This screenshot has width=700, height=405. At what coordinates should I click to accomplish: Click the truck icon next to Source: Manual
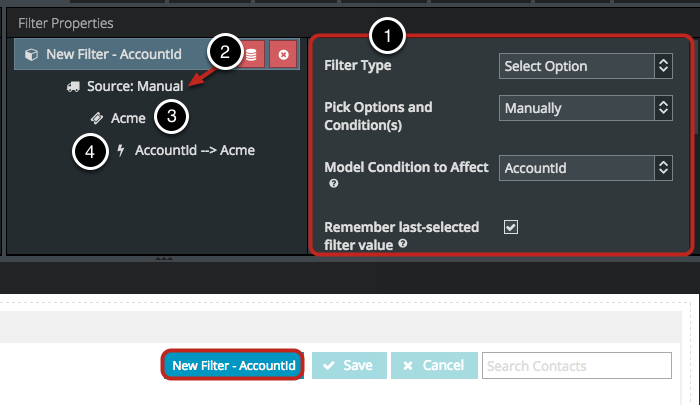click(73, 86)
